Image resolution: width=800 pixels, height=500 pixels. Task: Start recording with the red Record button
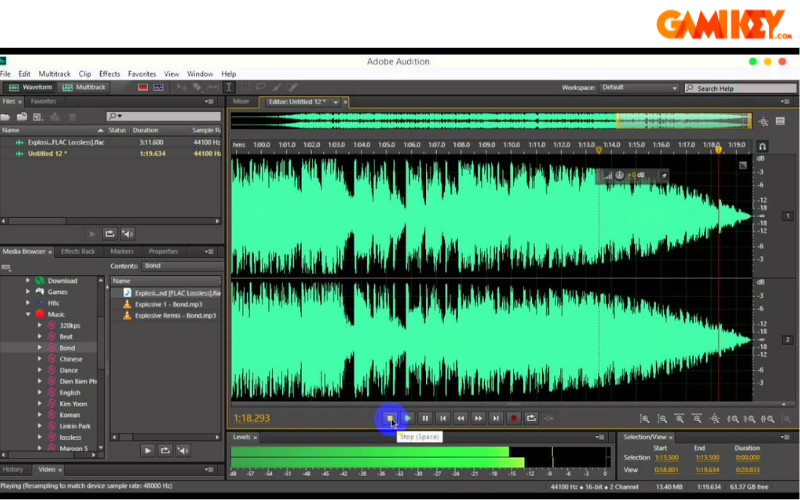coord(514,418)
